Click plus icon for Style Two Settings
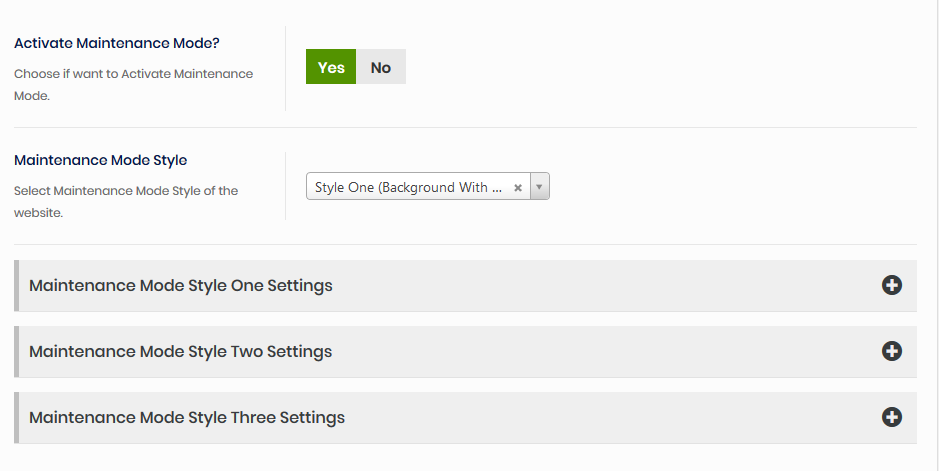The image size is (939, 471). [x=892, y=351]
